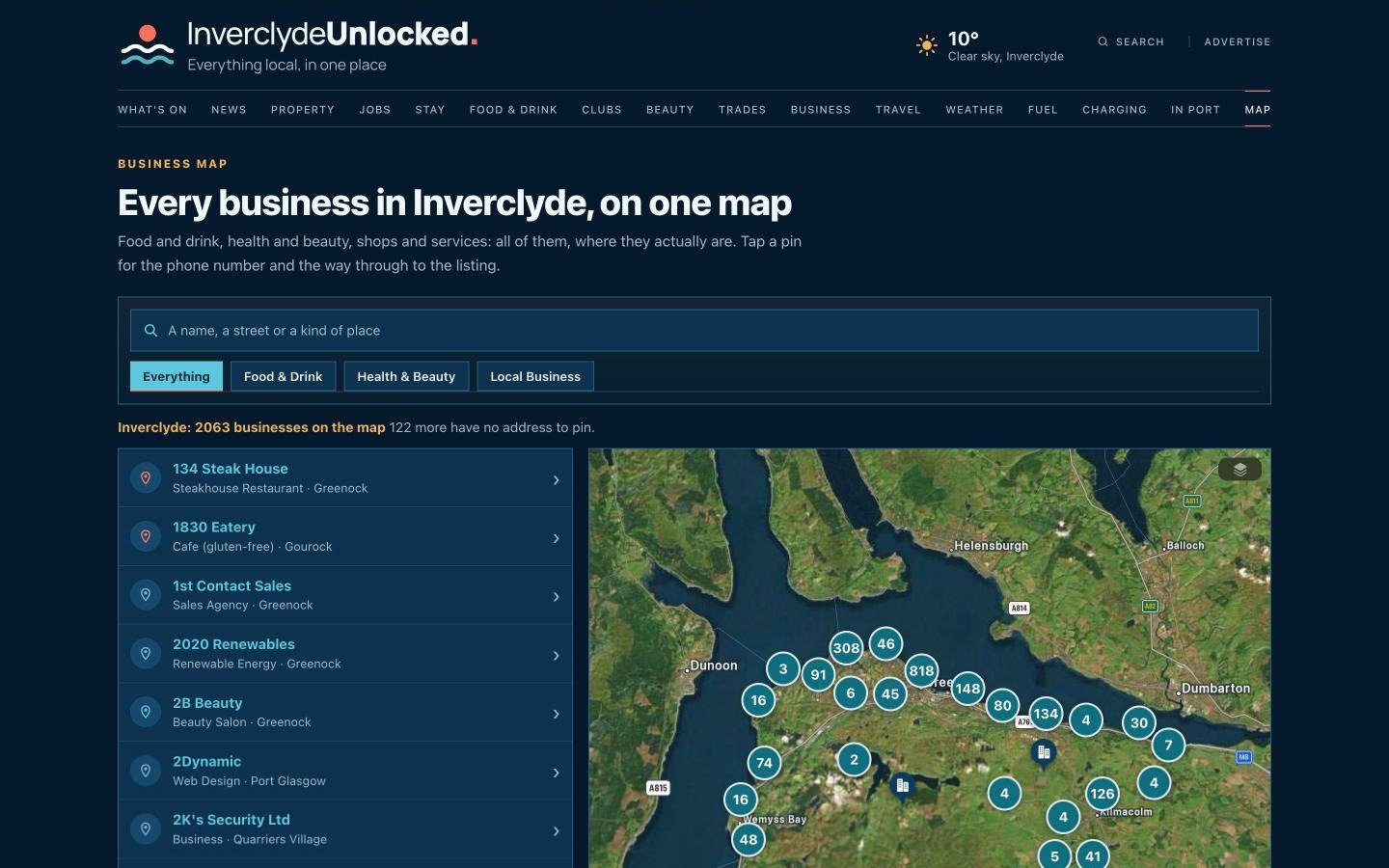Click the pin icon beside 2020 Renewables
This screenshot has width=1389, height=868.
coord(146,654)
